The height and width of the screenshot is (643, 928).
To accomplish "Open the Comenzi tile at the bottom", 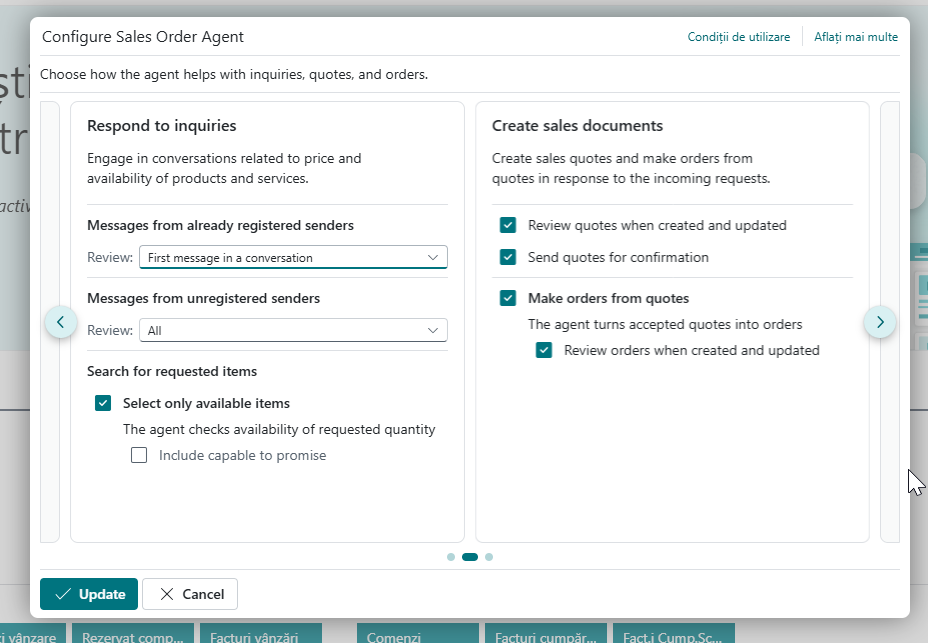I will (415, 635).
